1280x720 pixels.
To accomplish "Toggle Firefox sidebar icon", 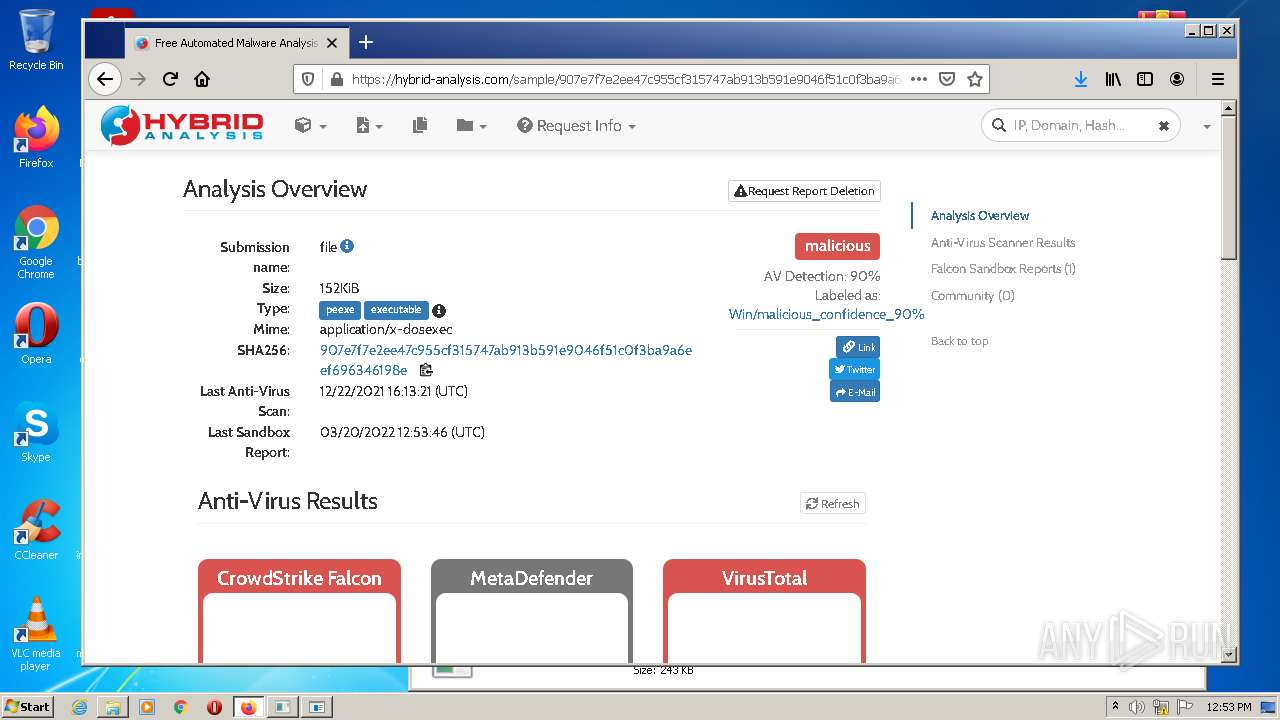I will (1145, 79).
